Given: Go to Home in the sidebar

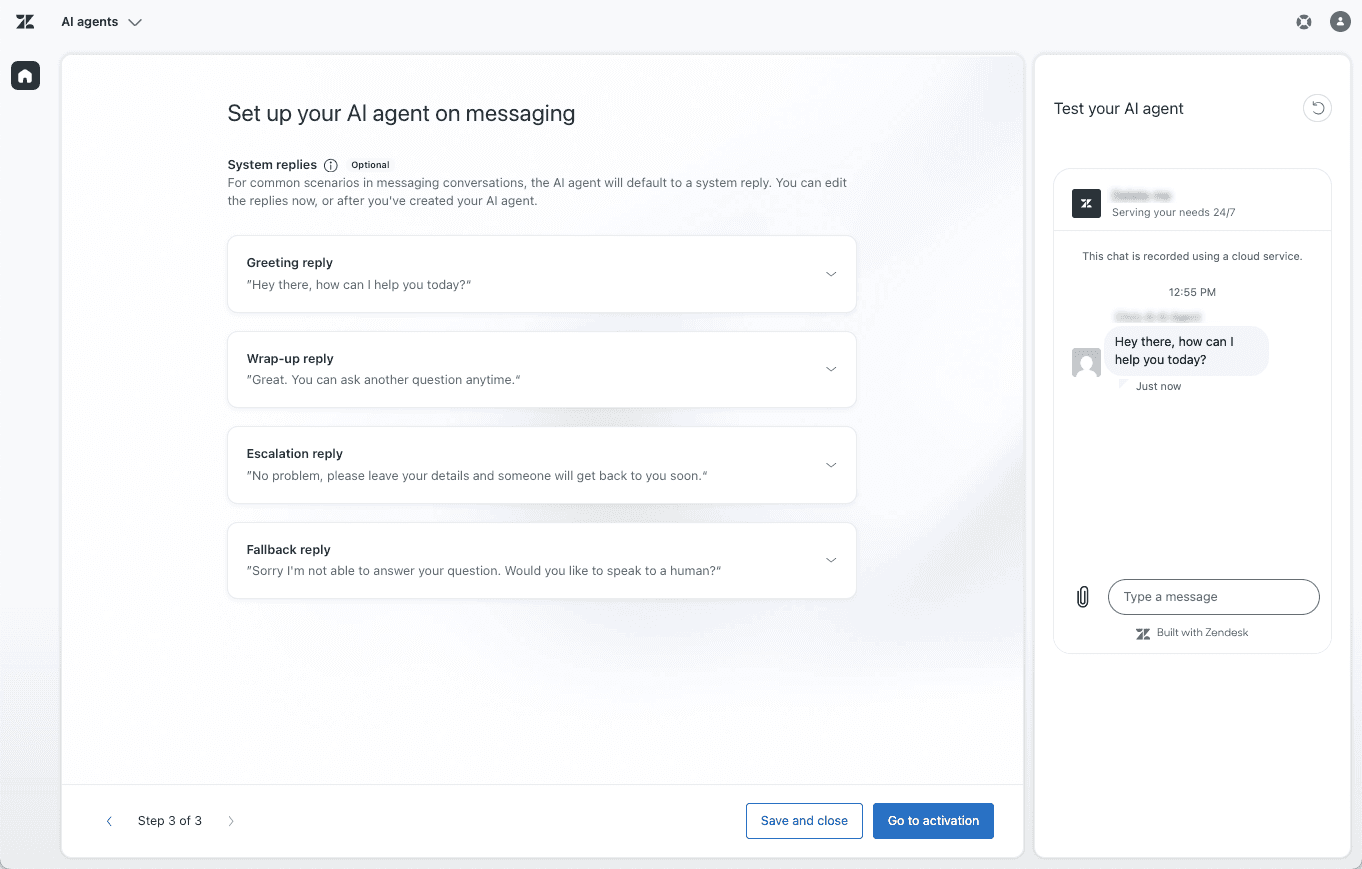Looking at the screenshot, I should click(25, 75).
